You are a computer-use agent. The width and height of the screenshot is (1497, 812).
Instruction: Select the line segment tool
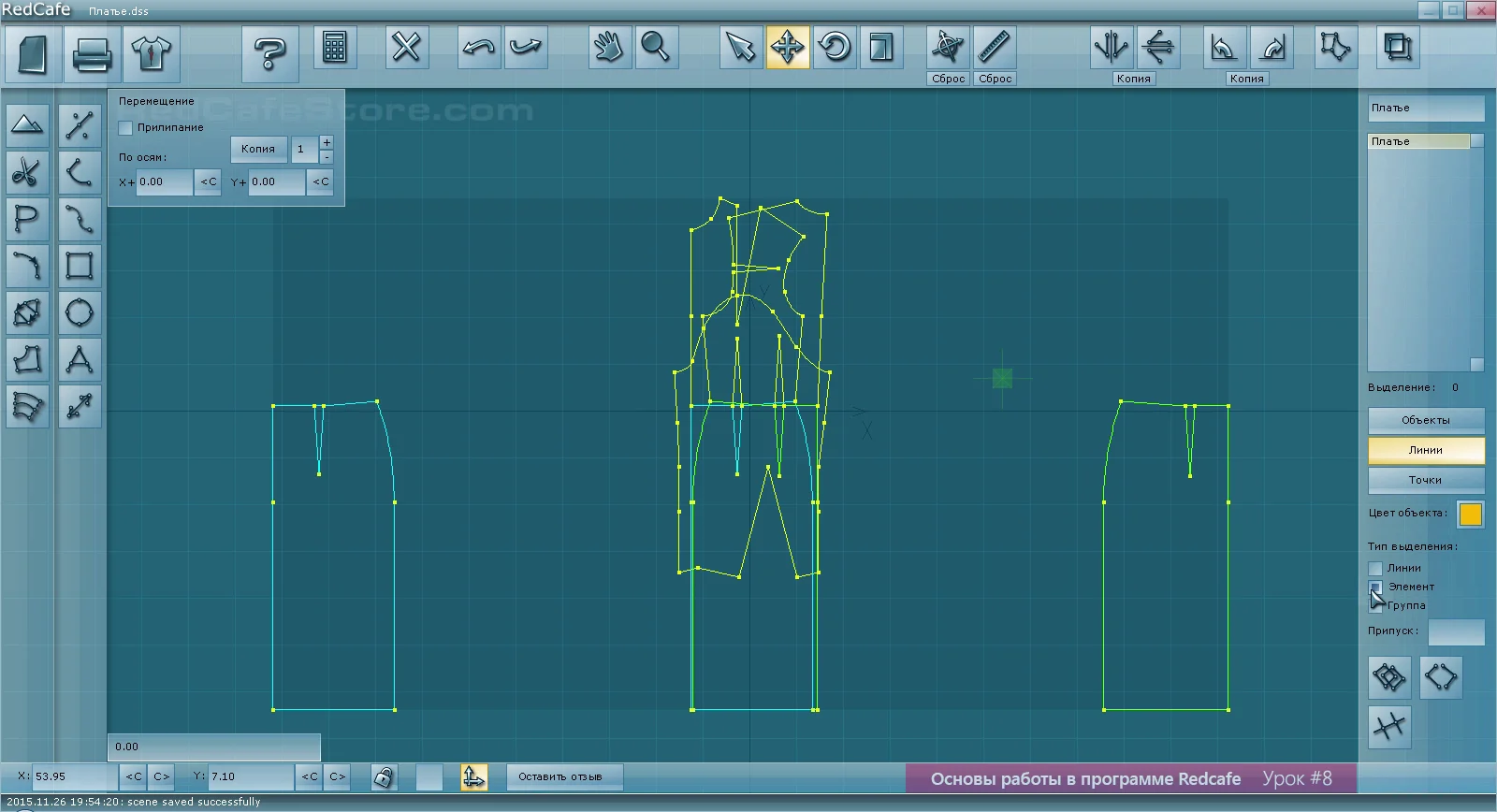coord(80,125)
